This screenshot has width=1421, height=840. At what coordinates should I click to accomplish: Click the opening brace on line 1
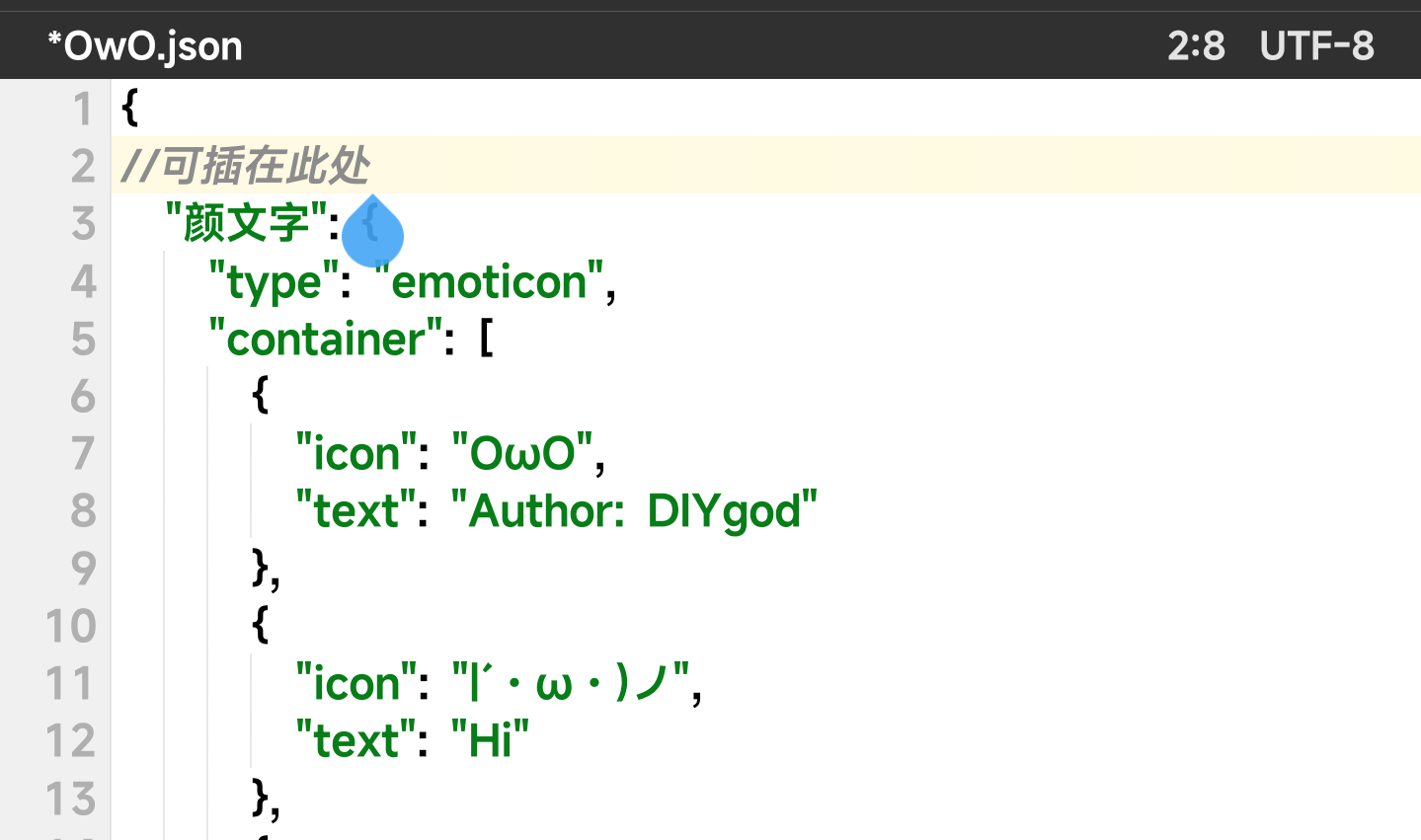click(x=129, y=108)
